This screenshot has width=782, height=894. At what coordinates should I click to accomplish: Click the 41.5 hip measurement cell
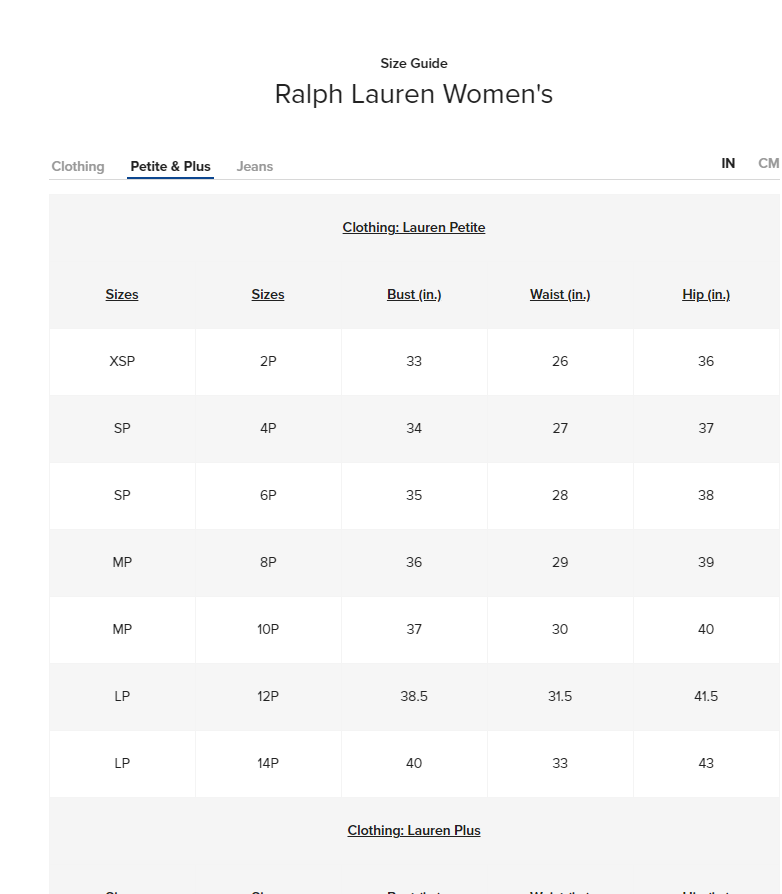[706, 696]
